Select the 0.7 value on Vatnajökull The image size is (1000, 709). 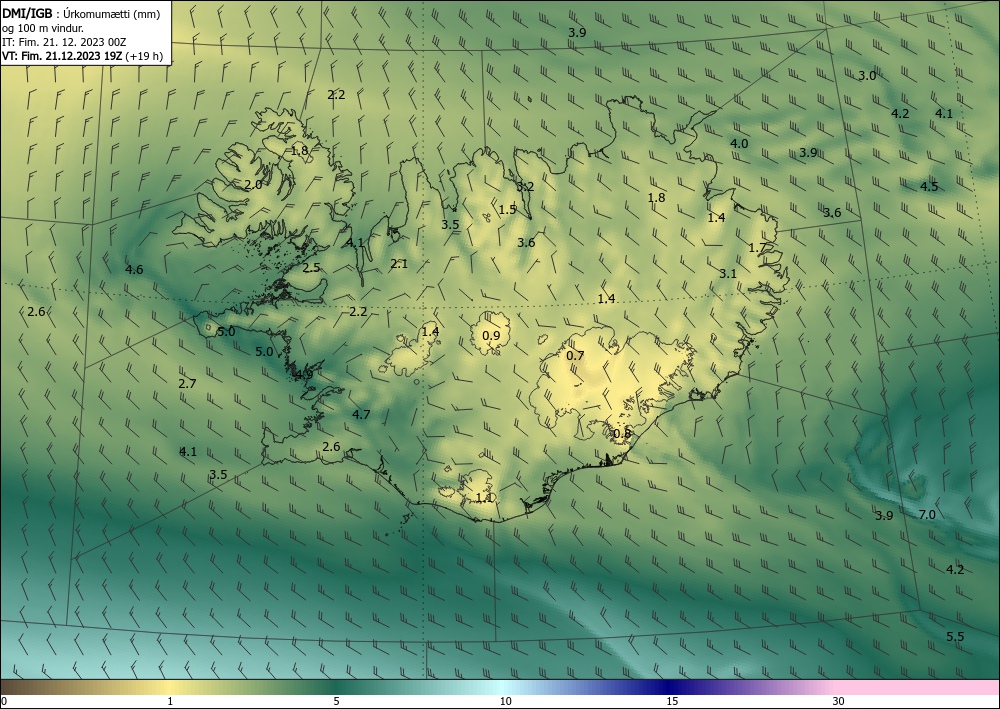(575, 356)
